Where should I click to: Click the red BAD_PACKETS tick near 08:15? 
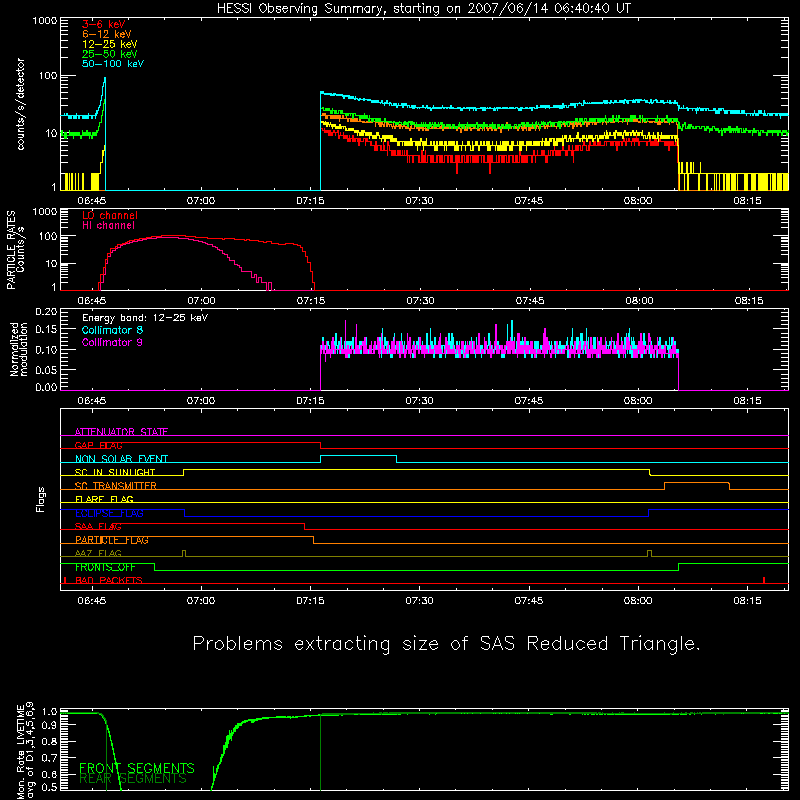pos(764,580)
